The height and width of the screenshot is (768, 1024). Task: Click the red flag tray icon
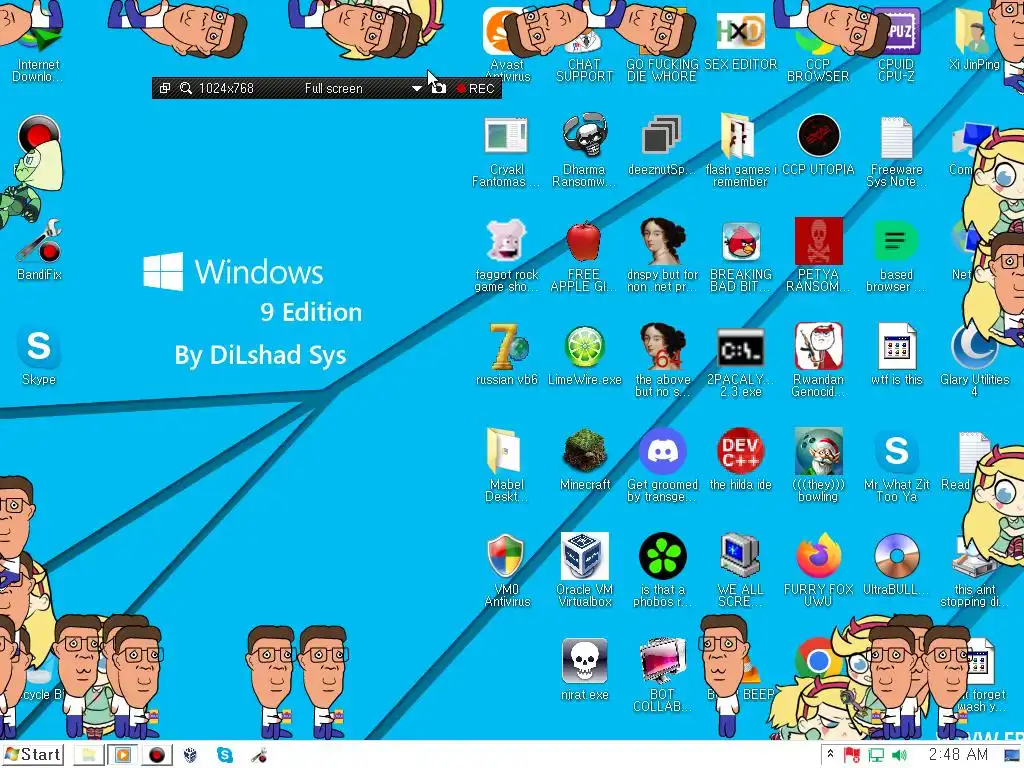852,755
